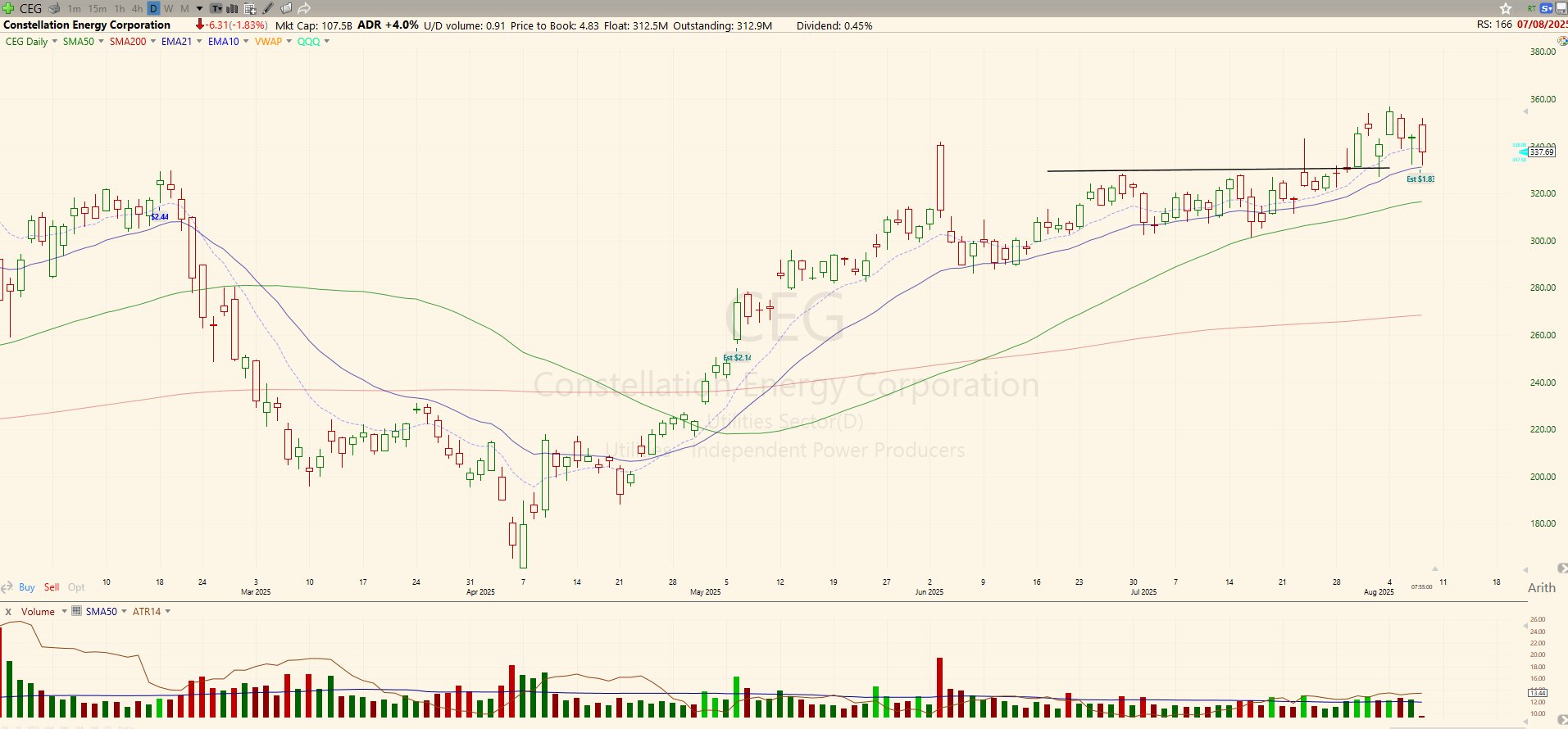Select the 15m timeframe
Image resolution: width=1568 pixels, height=729 pixels.
click(x=97, y=9)
